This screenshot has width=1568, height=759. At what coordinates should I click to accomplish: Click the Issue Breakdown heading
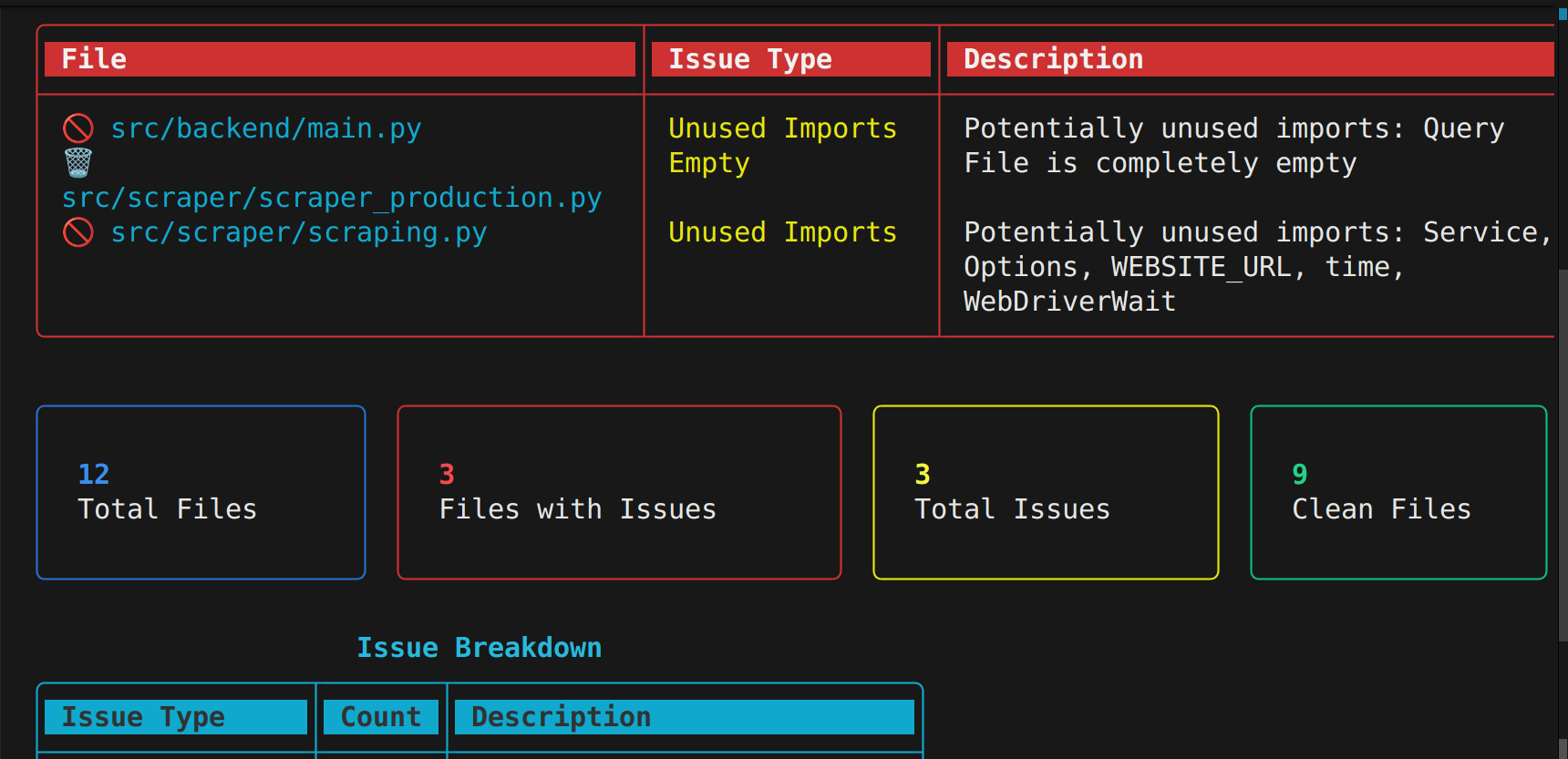[x=479, y=648]
